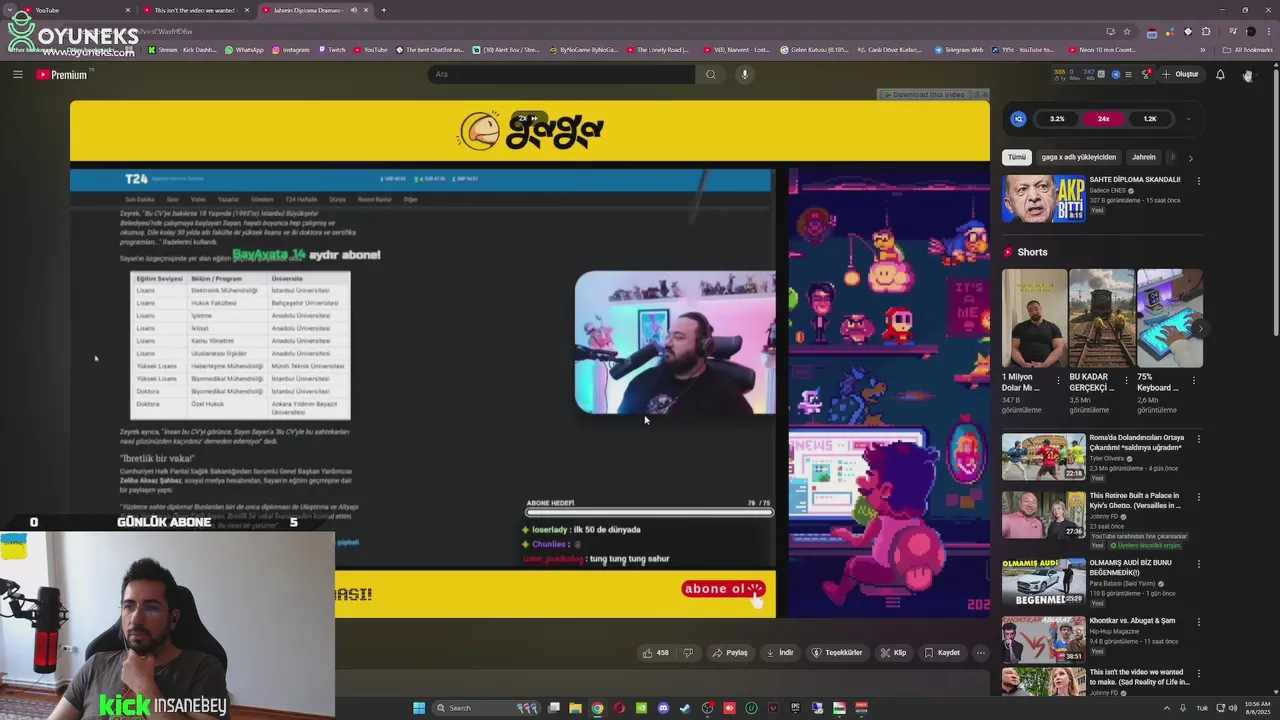Focus the Ara search input field
Image resolution: width=1280 pixels, height=720 pixels.
click(562, 74)
